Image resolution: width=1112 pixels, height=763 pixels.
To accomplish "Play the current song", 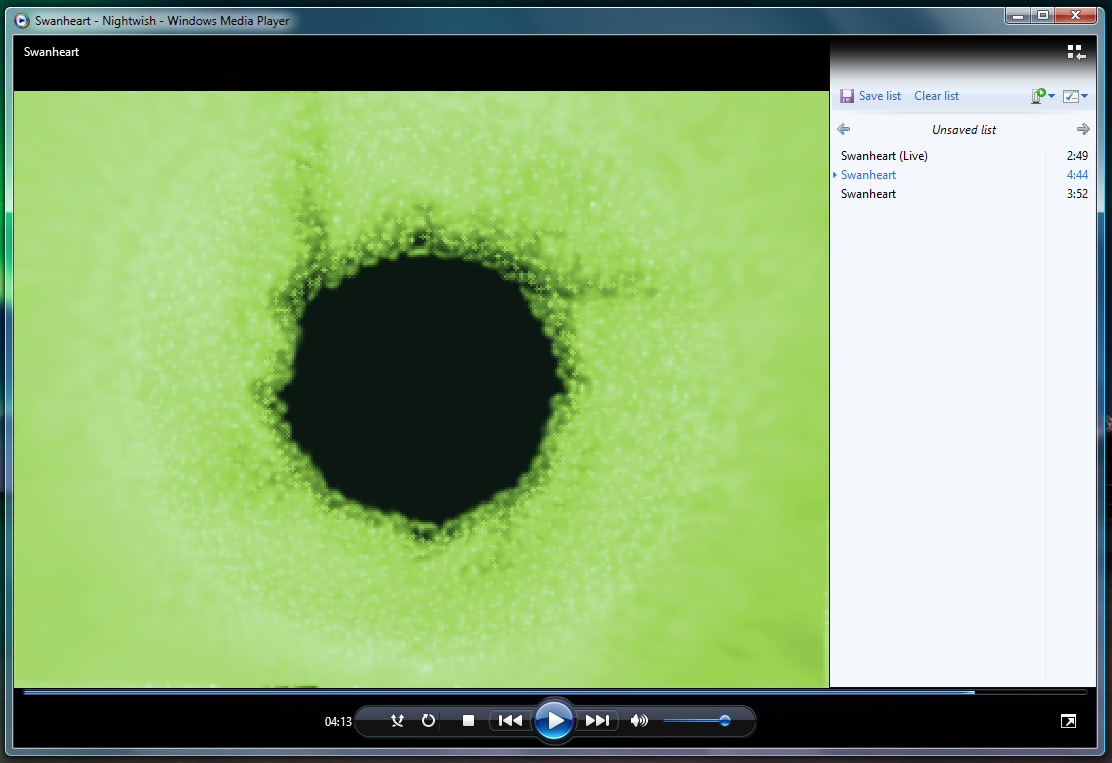I will (x=554, y=720).
